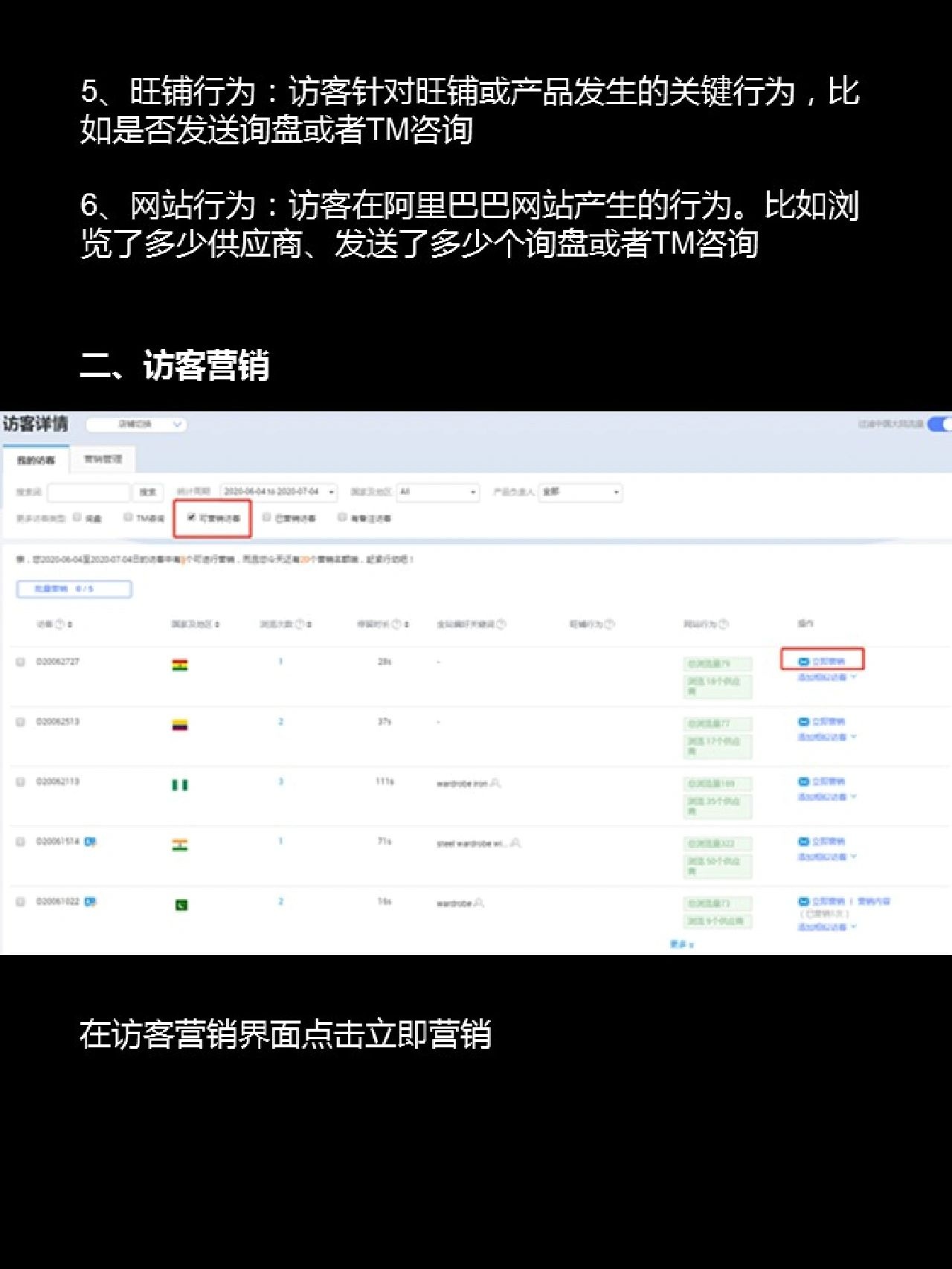952x1269 pixels.
Task: Check the 有备注访客 filter checkbox
Action: tap(342, 517)
